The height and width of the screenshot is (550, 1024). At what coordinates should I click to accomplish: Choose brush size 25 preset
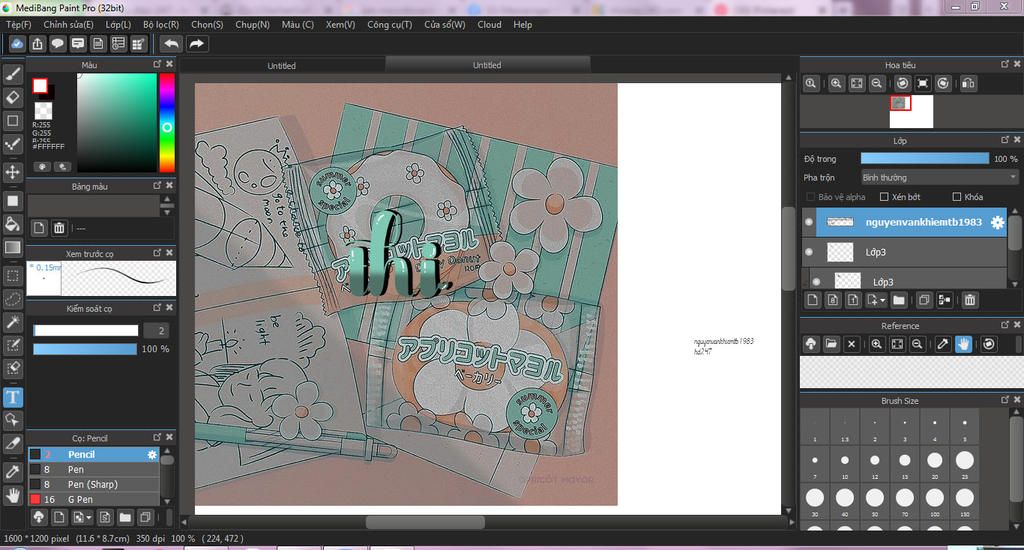[965, 463]
